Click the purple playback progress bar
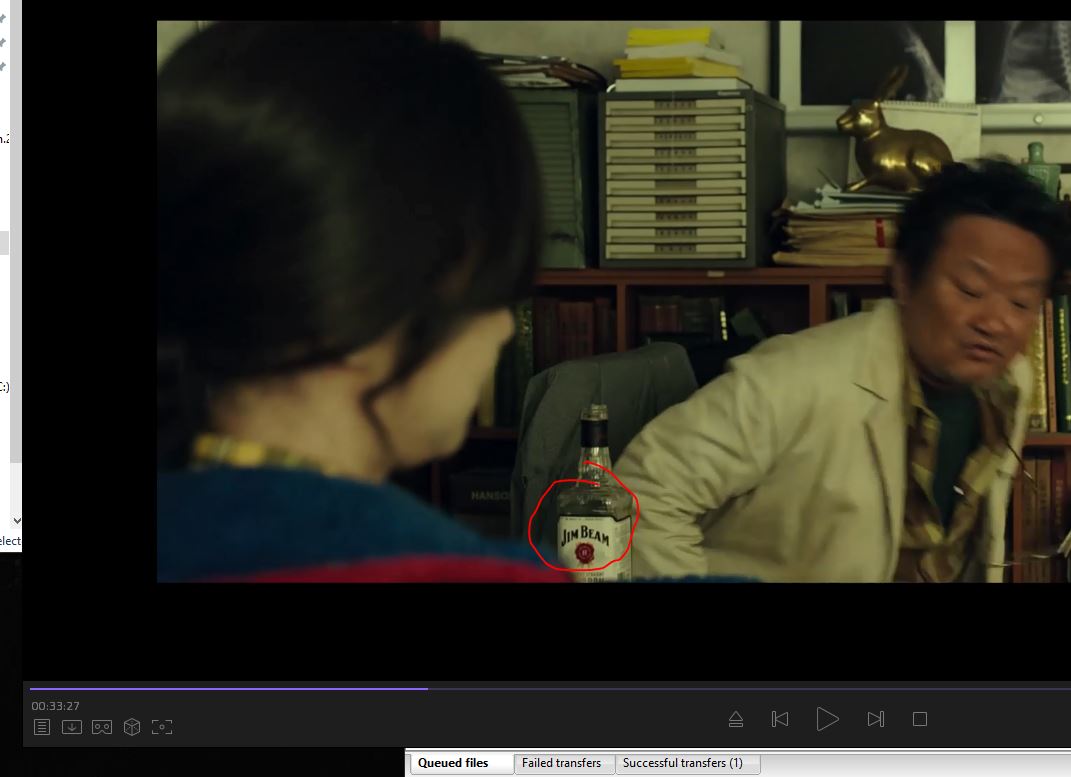The width and height of the screenshot is (1071, 777). pyautogui.click(x=228, y=688)
